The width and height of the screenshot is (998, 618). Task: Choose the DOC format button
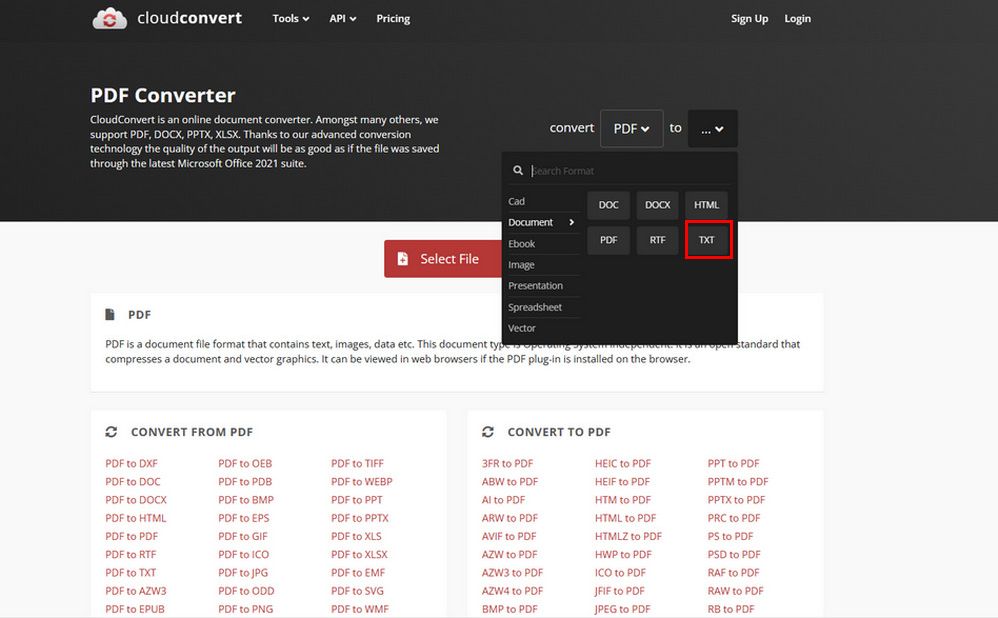pos(608,205)
